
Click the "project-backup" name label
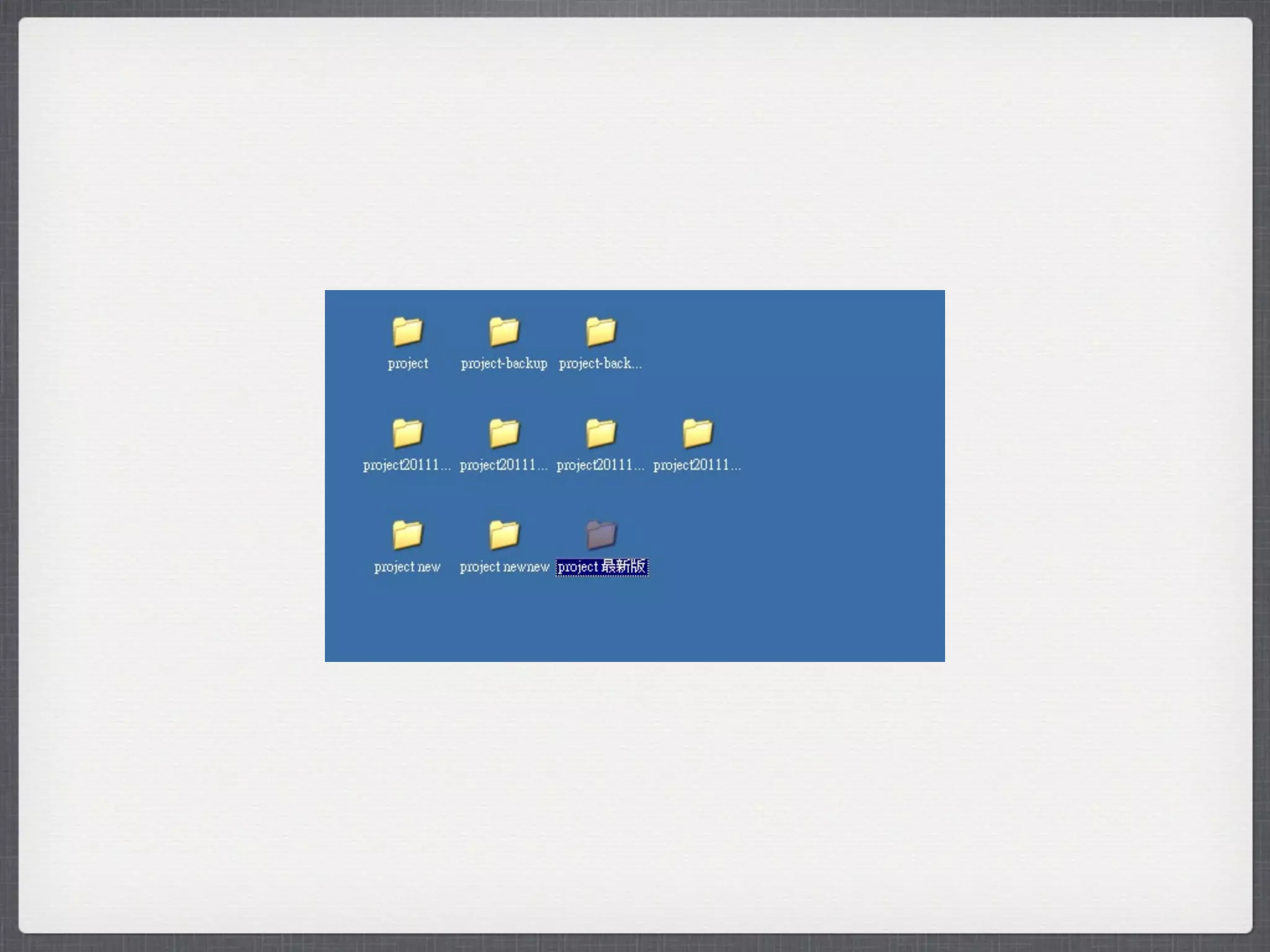(504, 364)
